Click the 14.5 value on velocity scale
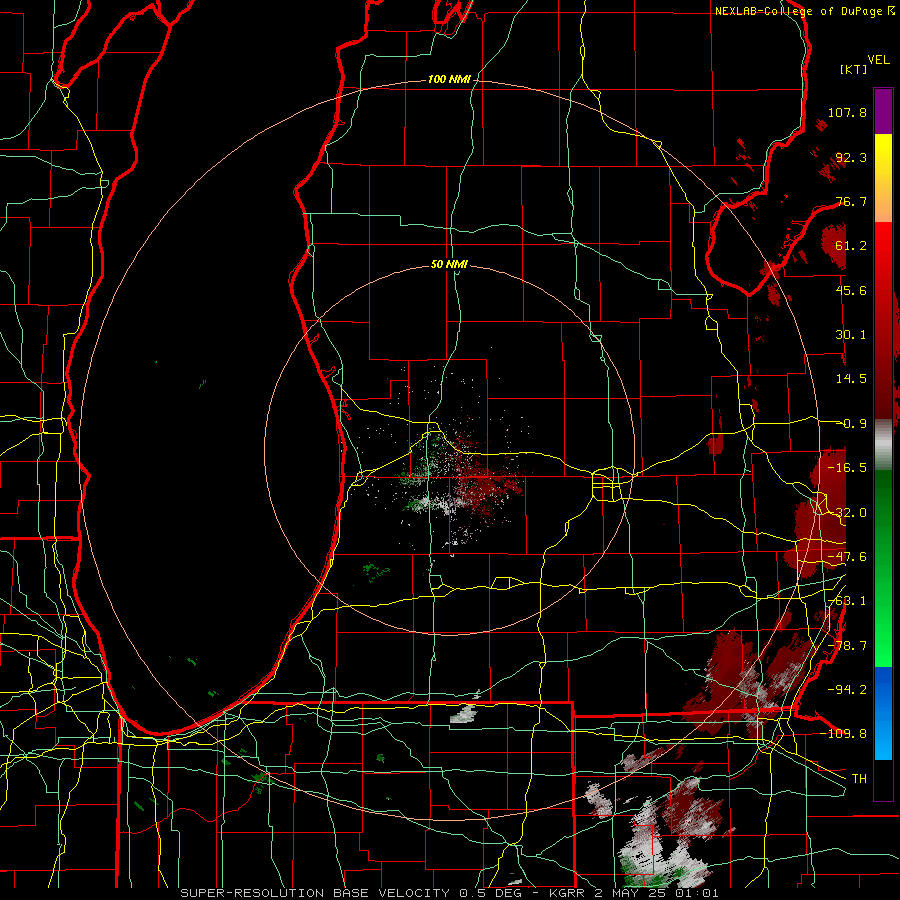 click(851, 379)
